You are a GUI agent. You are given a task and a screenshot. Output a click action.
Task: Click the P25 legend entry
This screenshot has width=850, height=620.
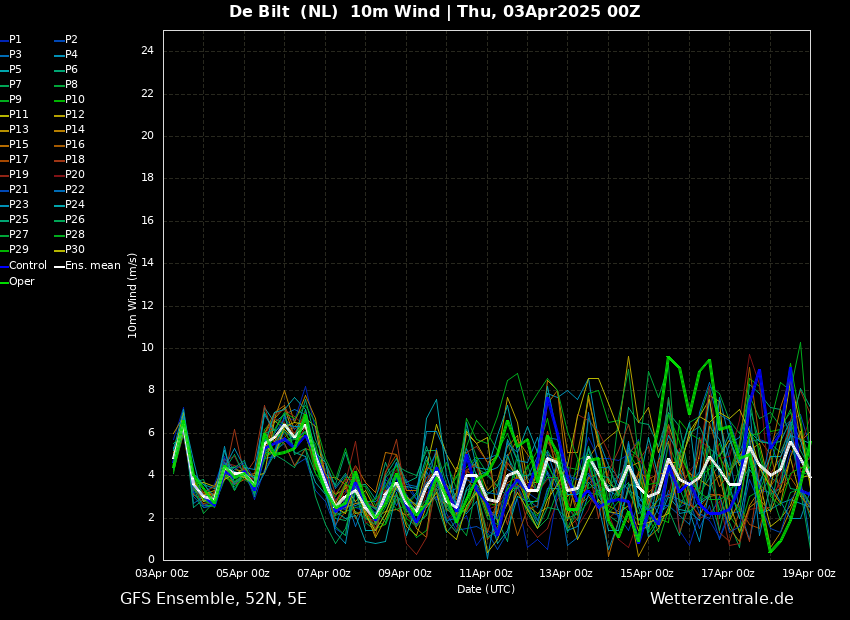click(x=19, y=220)
